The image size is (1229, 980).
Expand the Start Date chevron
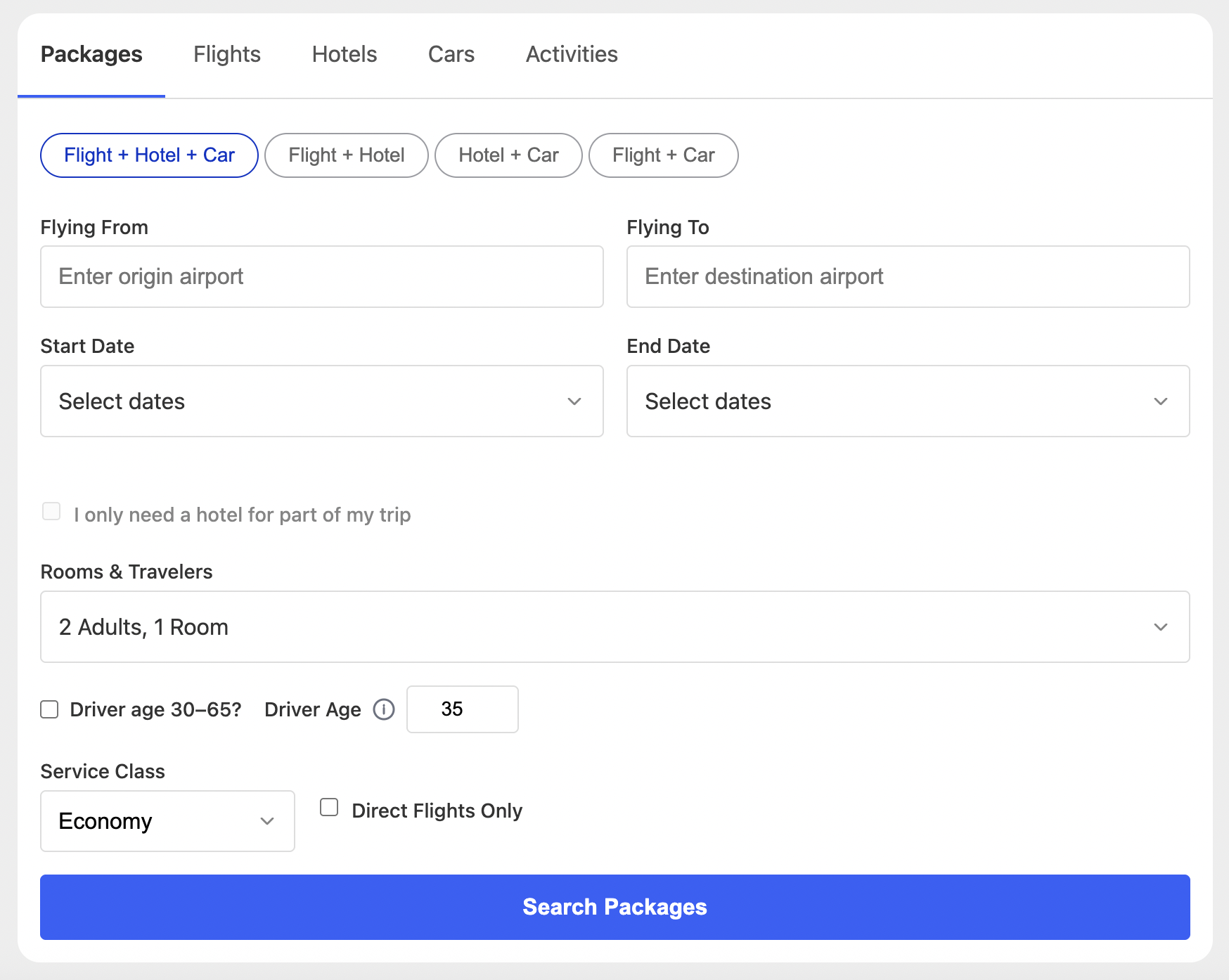(574, 401)
